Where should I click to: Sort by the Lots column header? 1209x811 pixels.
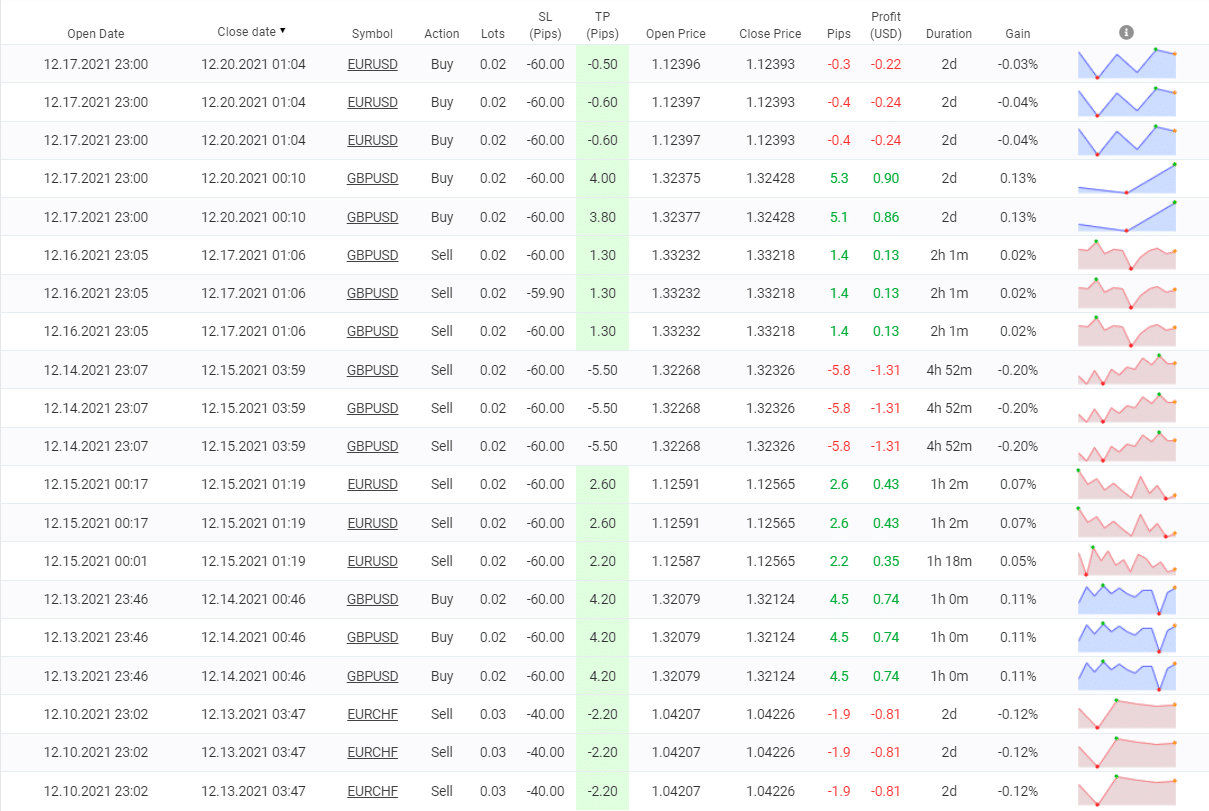point(492,33)
